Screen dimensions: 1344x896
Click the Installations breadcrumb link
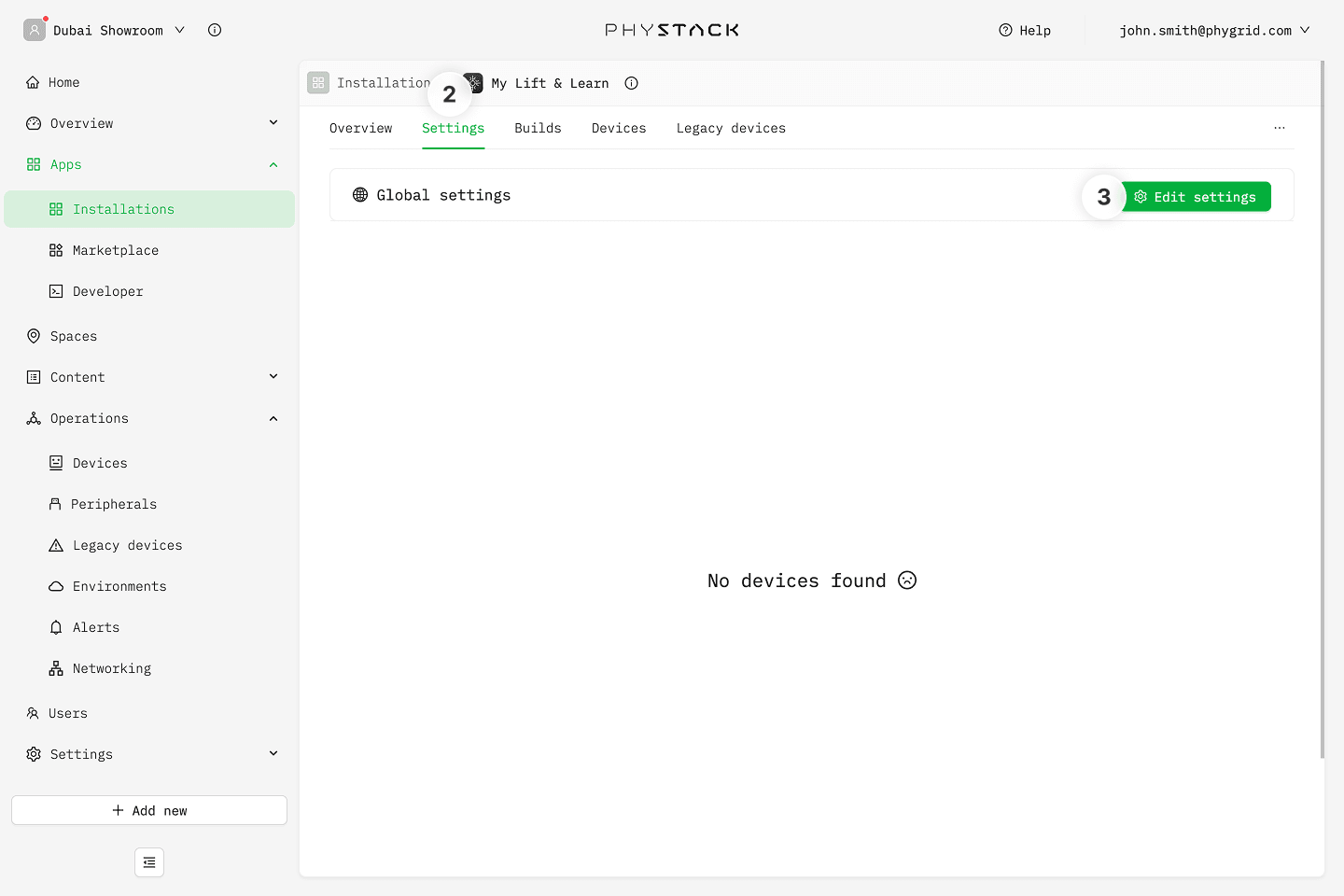click(x=384, y=83)
